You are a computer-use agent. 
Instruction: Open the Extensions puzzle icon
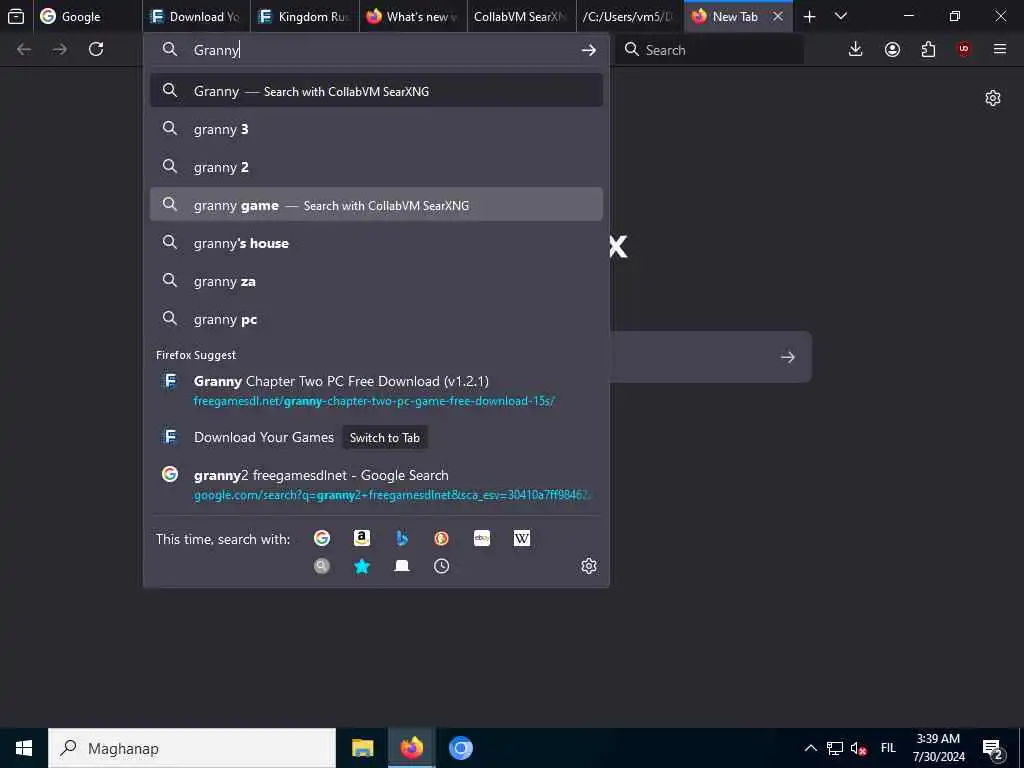pyautogui.click(x=928, y=50)
